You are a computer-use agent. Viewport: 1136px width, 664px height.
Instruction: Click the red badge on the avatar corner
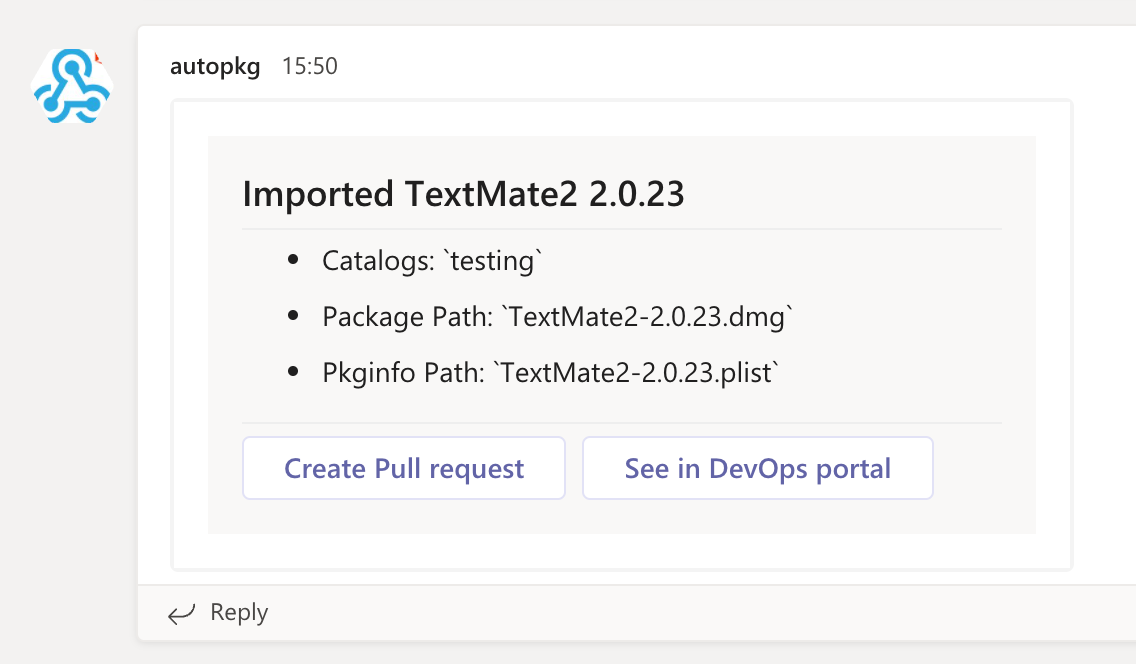click(98, 59)
